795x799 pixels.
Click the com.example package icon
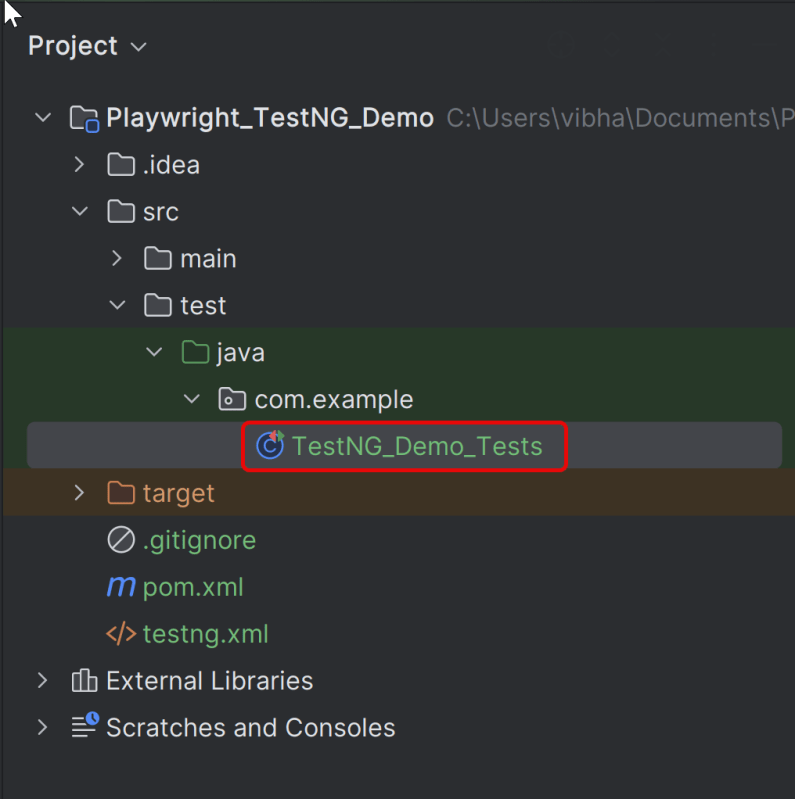click(x=232, y=400)
